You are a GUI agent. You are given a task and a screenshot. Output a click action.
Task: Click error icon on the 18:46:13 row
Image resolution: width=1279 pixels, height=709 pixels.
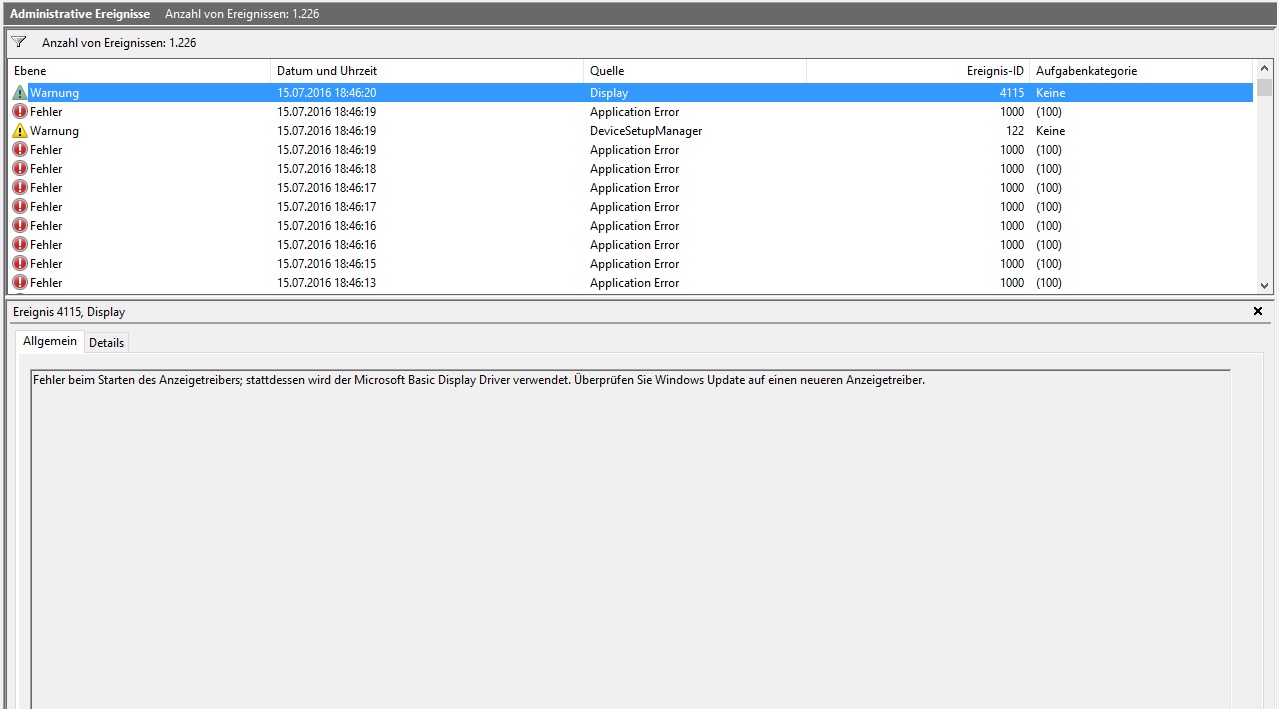(x=20, y=282)
